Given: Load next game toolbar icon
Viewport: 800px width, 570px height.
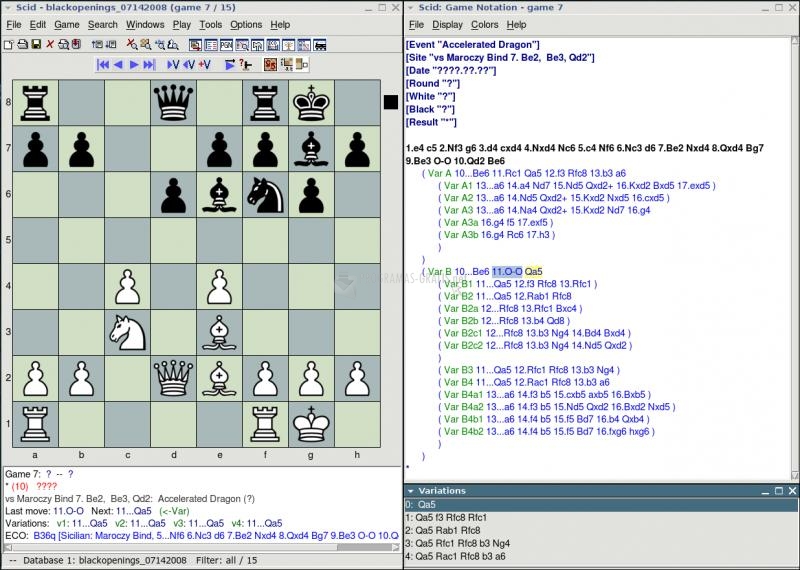Looking at the screenshot, I should pyautogui.click(x=111, y=44).
